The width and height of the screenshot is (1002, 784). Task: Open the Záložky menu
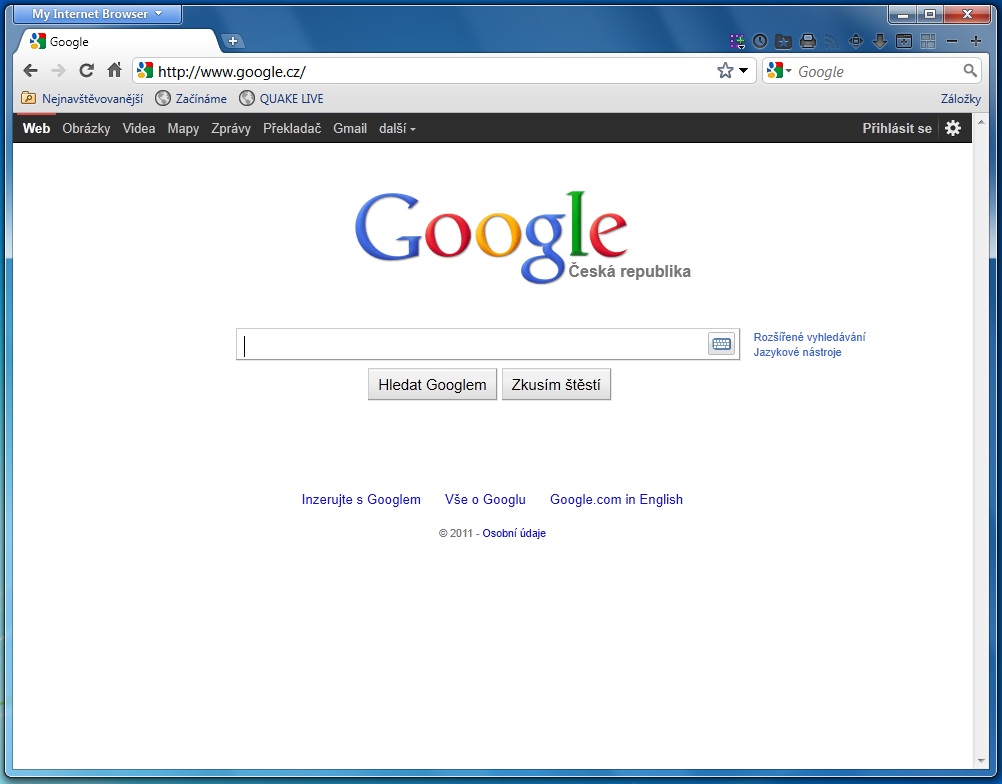pyautogui.click(x=960, y=98)
